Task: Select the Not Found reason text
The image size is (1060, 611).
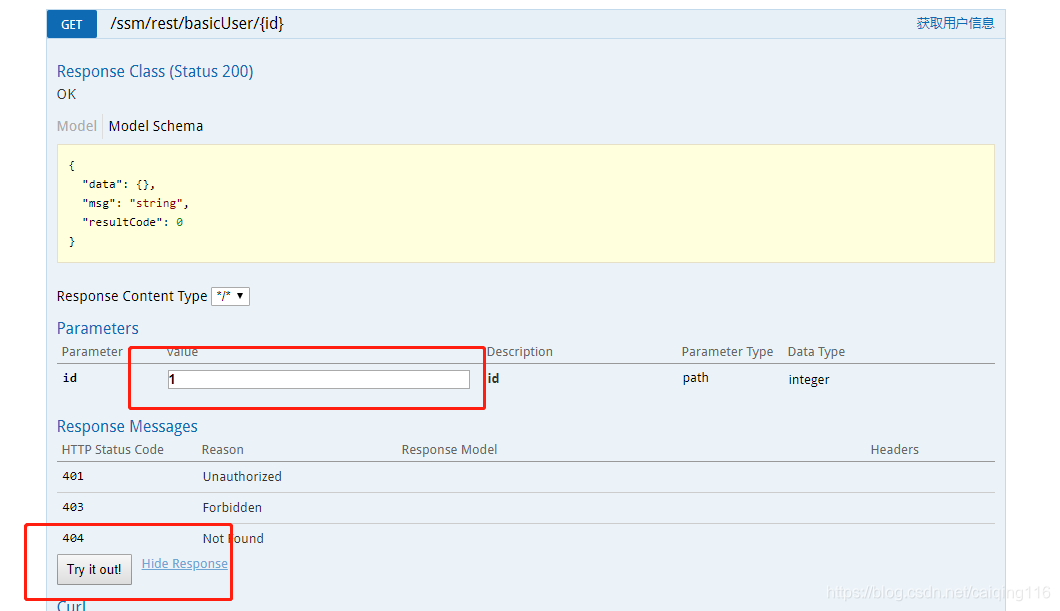Action: (x=233, y=539)
